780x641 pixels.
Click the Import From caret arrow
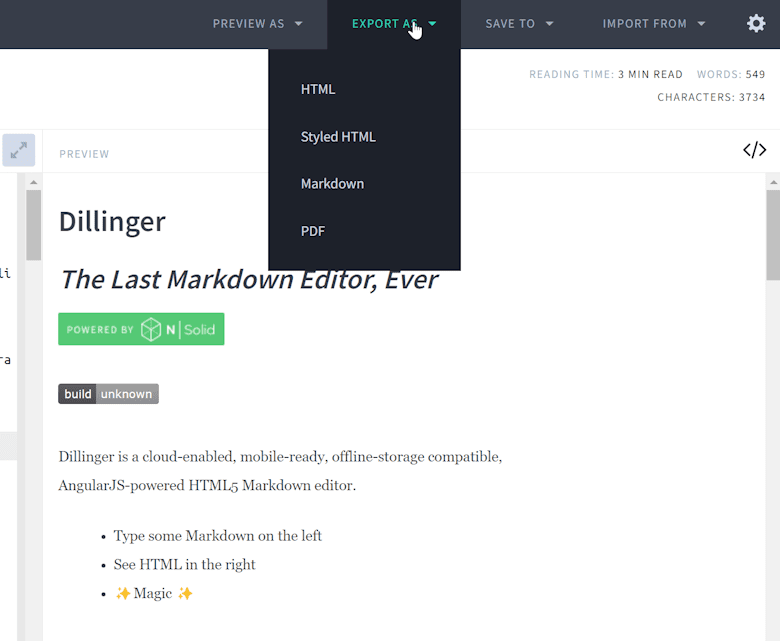click(701, 23)
